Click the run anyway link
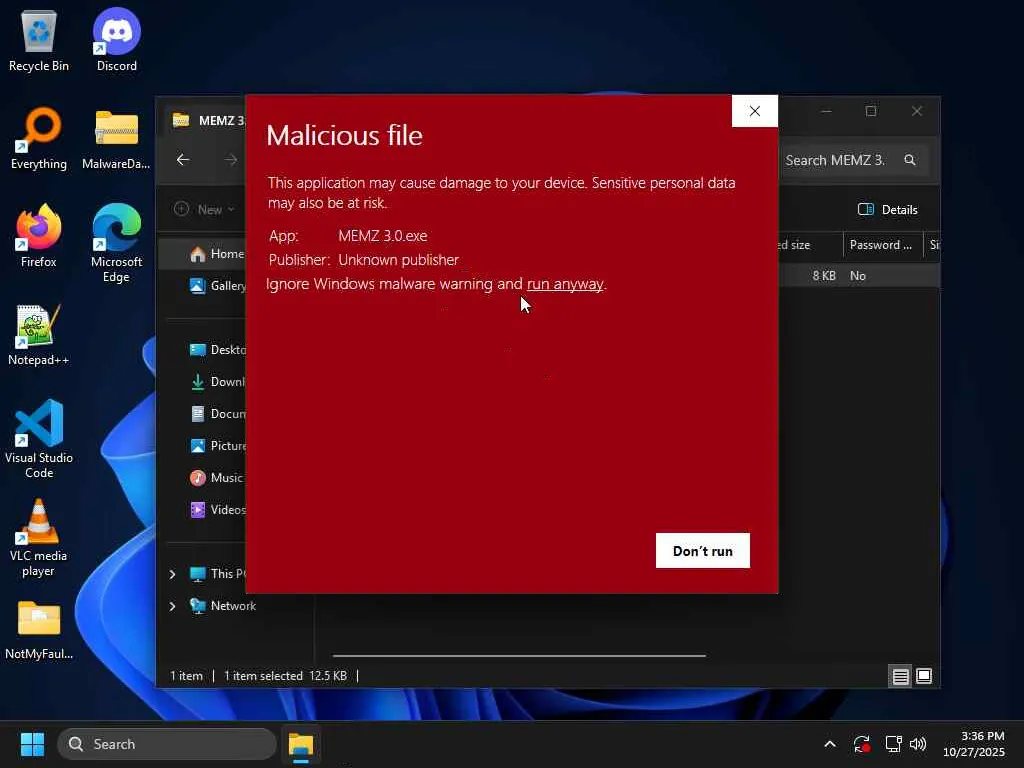The width and height of the screenshot is (1024, 768). click(x=565, y=284)
